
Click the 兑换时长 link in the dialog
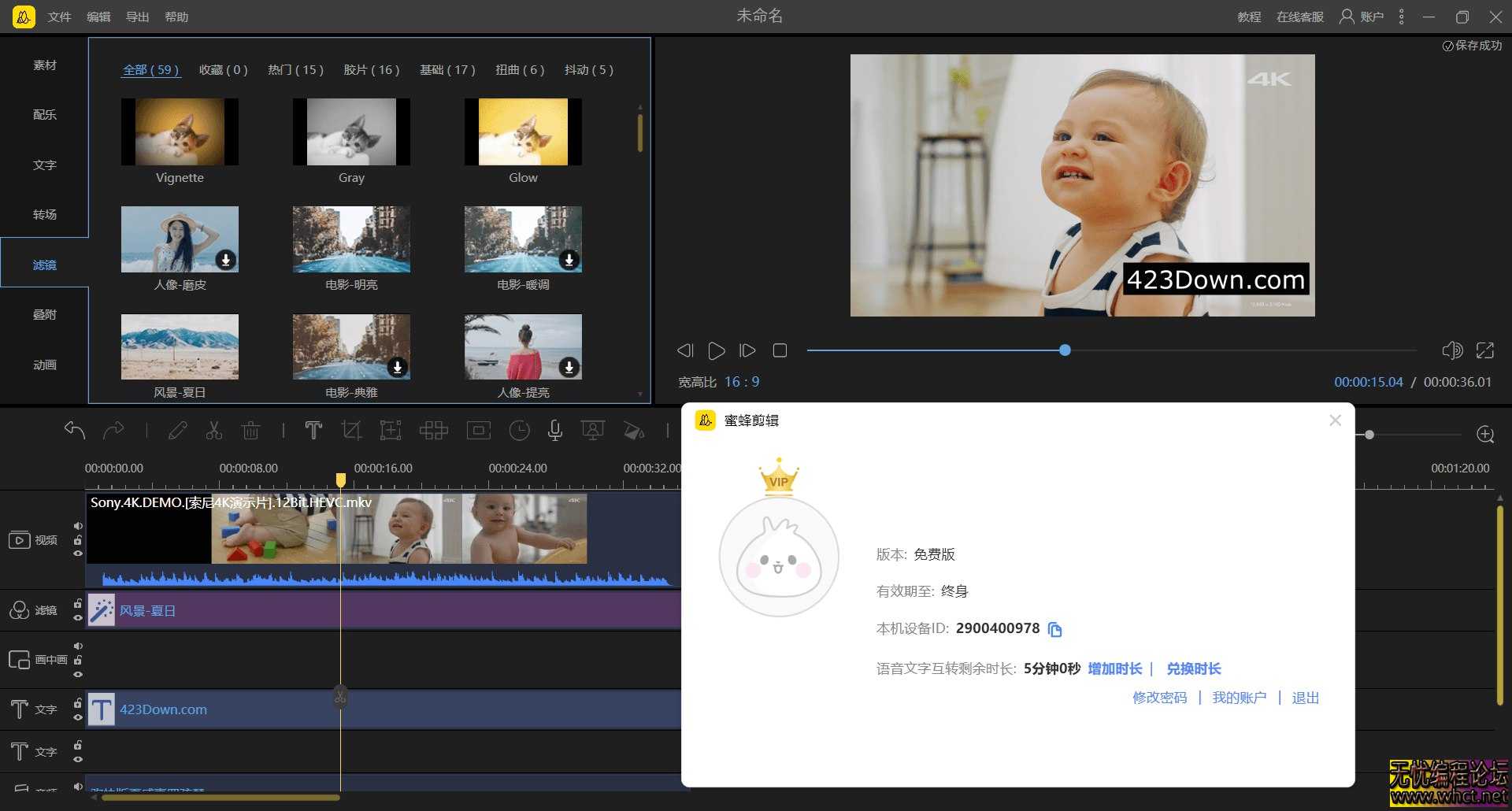1193,668
